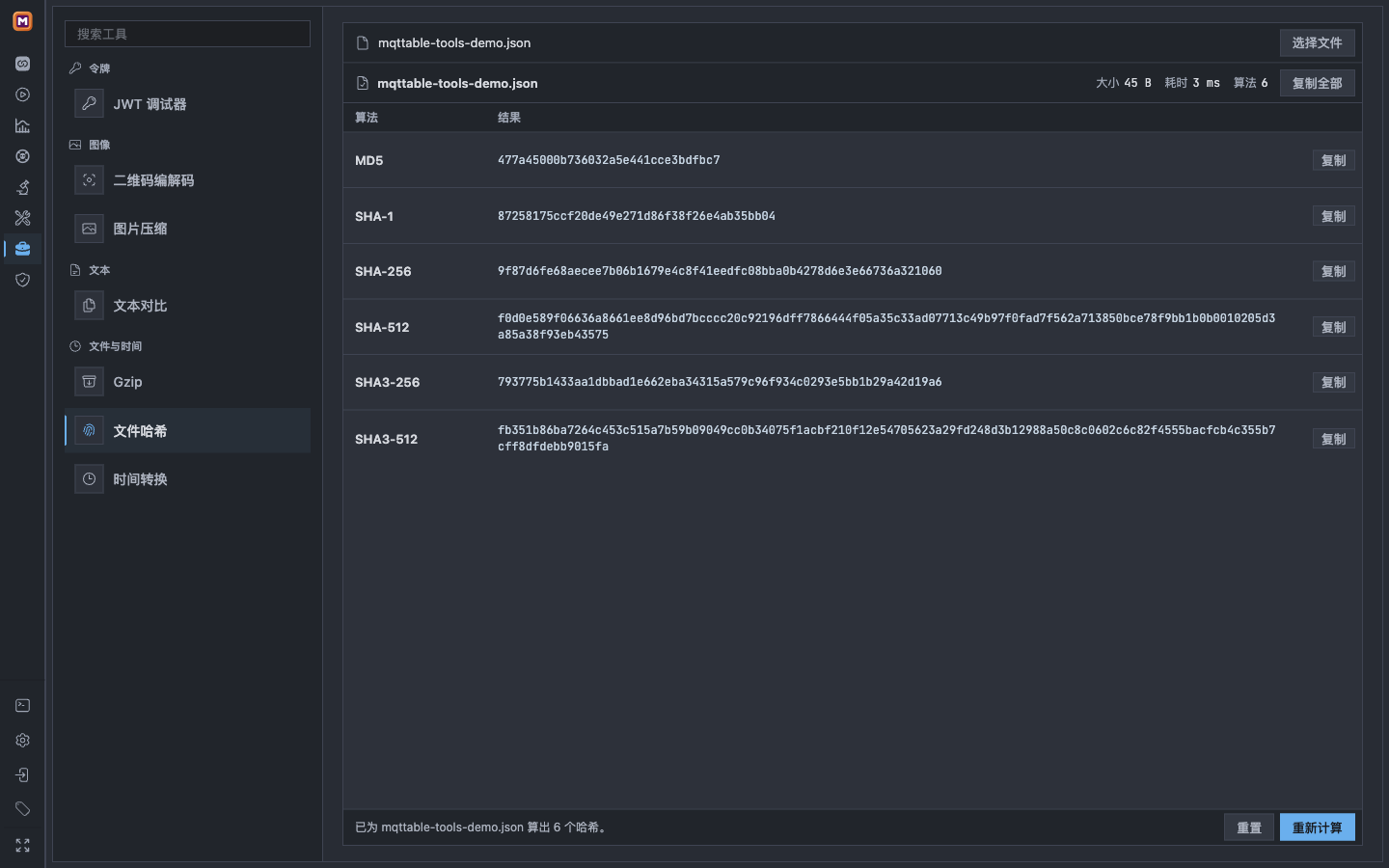
Task: Open settings gear in left rail
Action: (22, 741)
